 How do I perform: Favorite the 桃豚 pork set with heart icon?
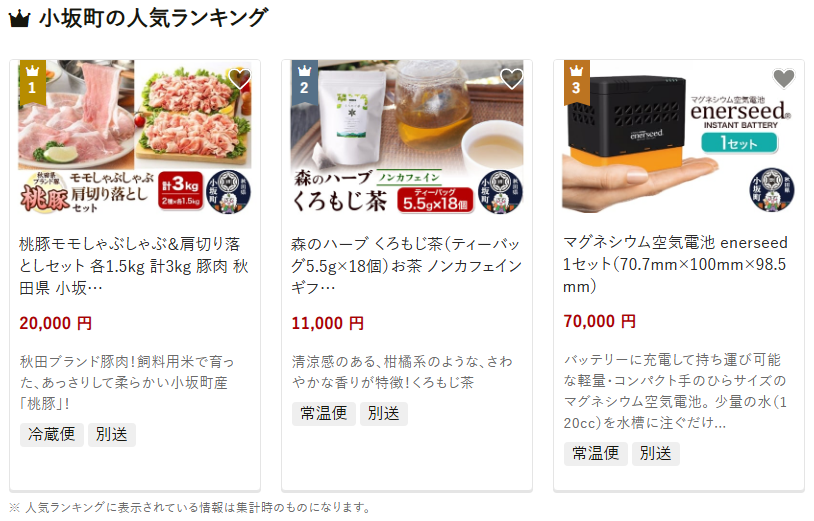[240, 78]
